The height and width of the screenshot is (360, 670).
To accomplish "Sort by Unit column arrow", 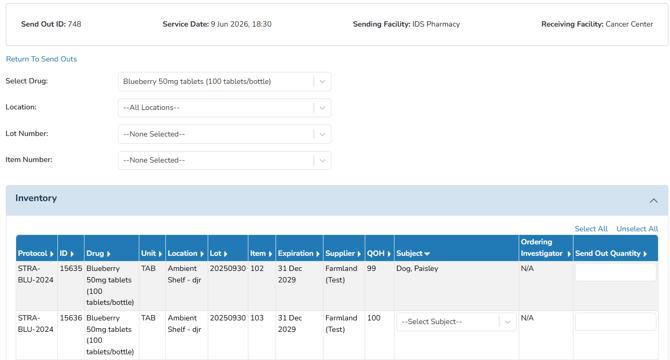I will point(160,254).
